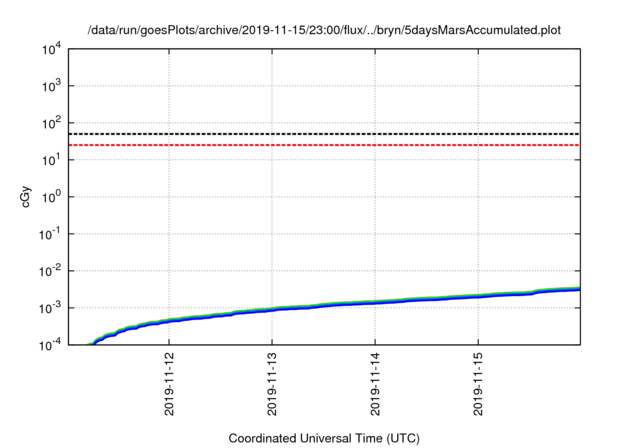Click the 2019-11-13 date tick label
This screenshot has width=640, height=448.
tap(272, 384)
